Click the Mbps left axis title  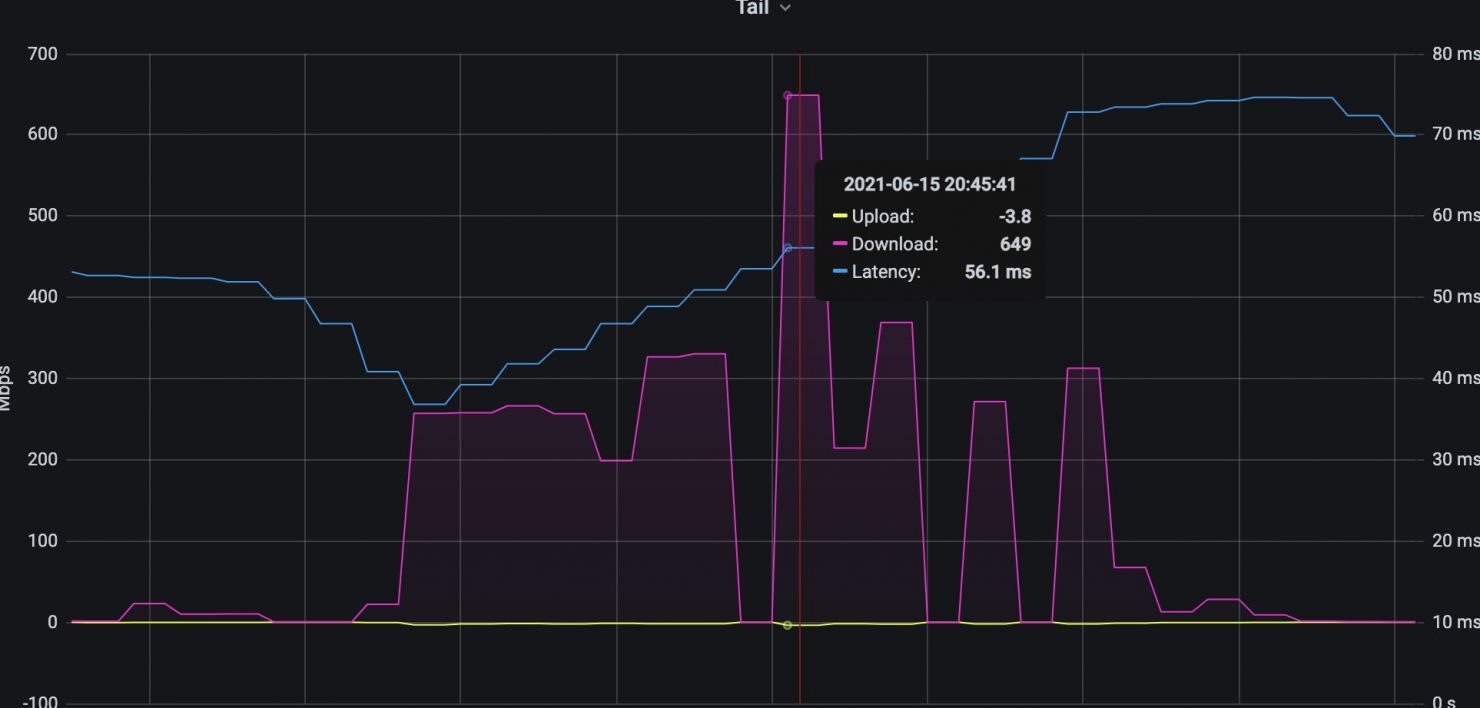pos(8,392)
